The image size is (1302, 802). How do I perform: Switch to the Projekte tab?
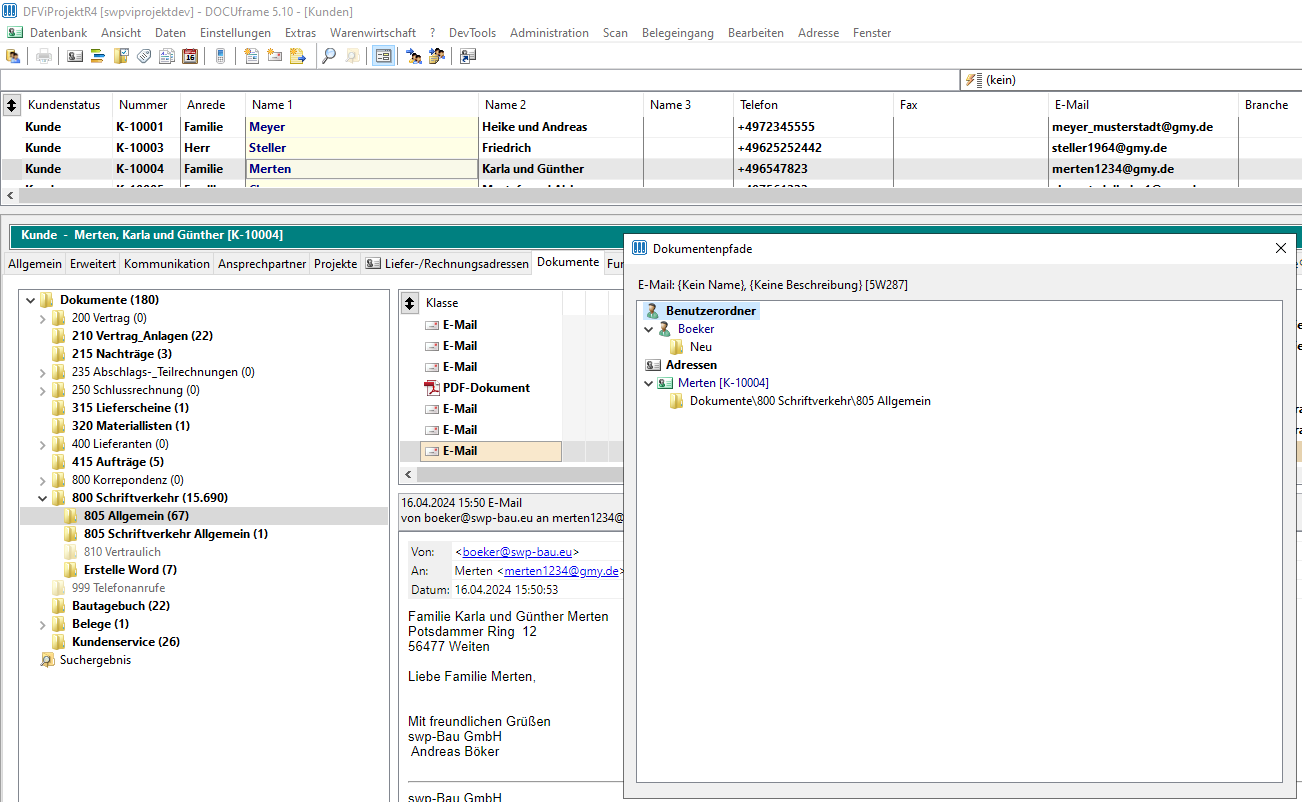pos(336,264)
